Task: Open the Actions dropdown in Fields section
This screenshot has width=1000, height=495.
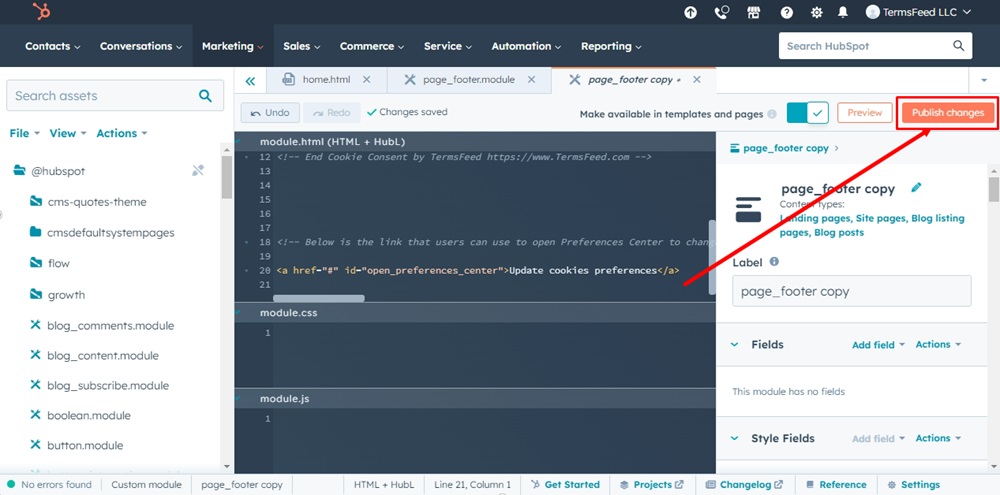Action: pyautogui.click(x=938, y=344)
